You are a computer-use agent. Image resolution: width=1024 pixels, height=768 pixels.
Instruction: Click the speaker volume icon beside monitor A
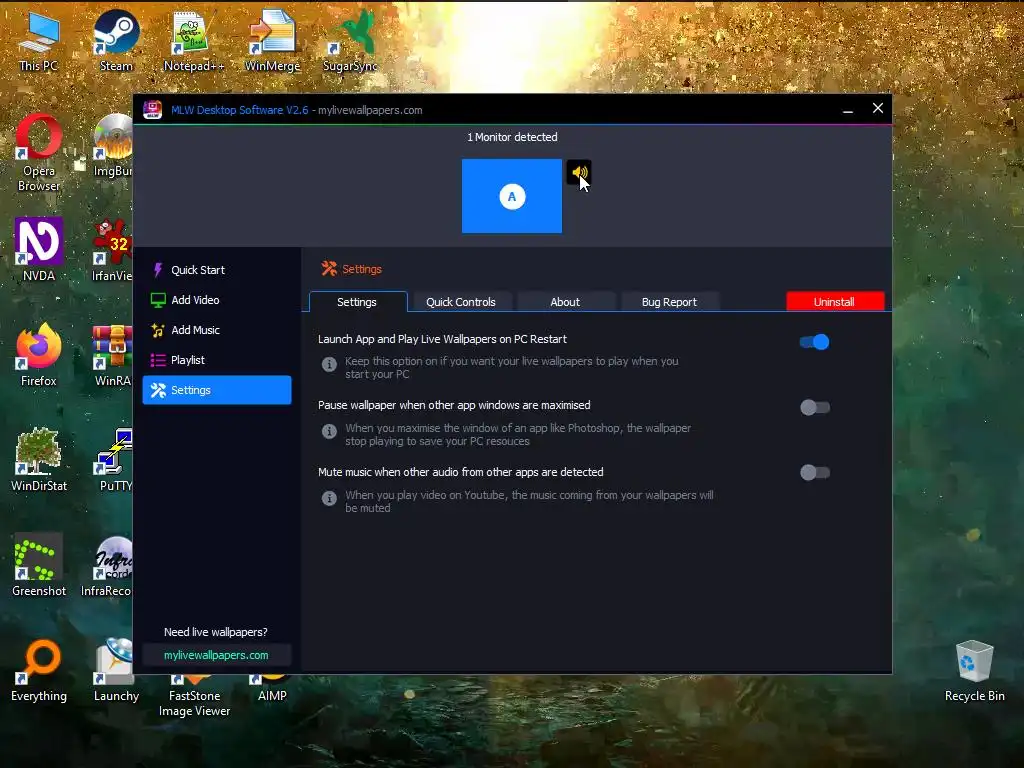[x=579, y=172]
